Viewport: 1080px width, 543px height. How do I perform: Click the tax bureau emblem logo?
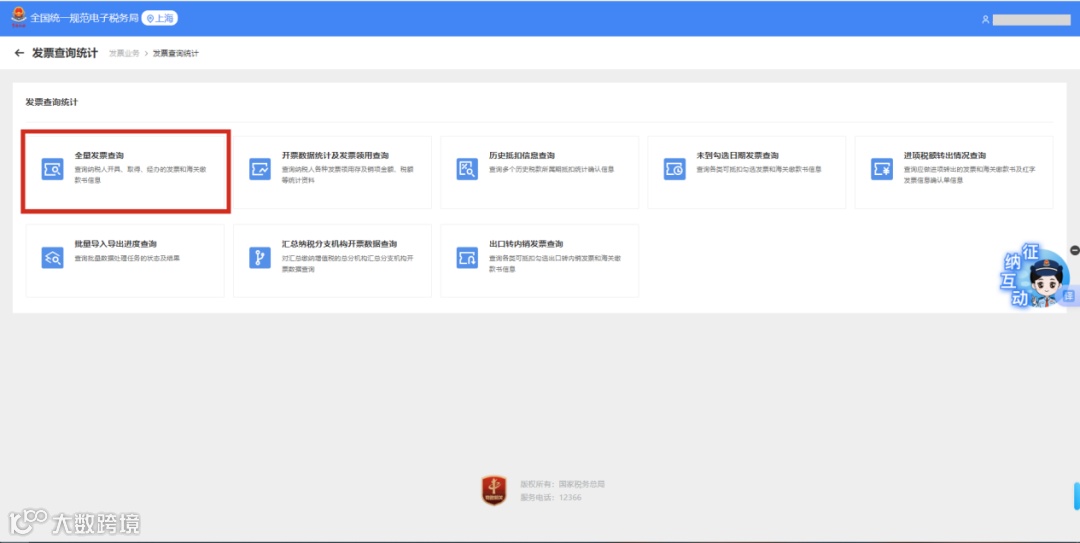(19, 17)
